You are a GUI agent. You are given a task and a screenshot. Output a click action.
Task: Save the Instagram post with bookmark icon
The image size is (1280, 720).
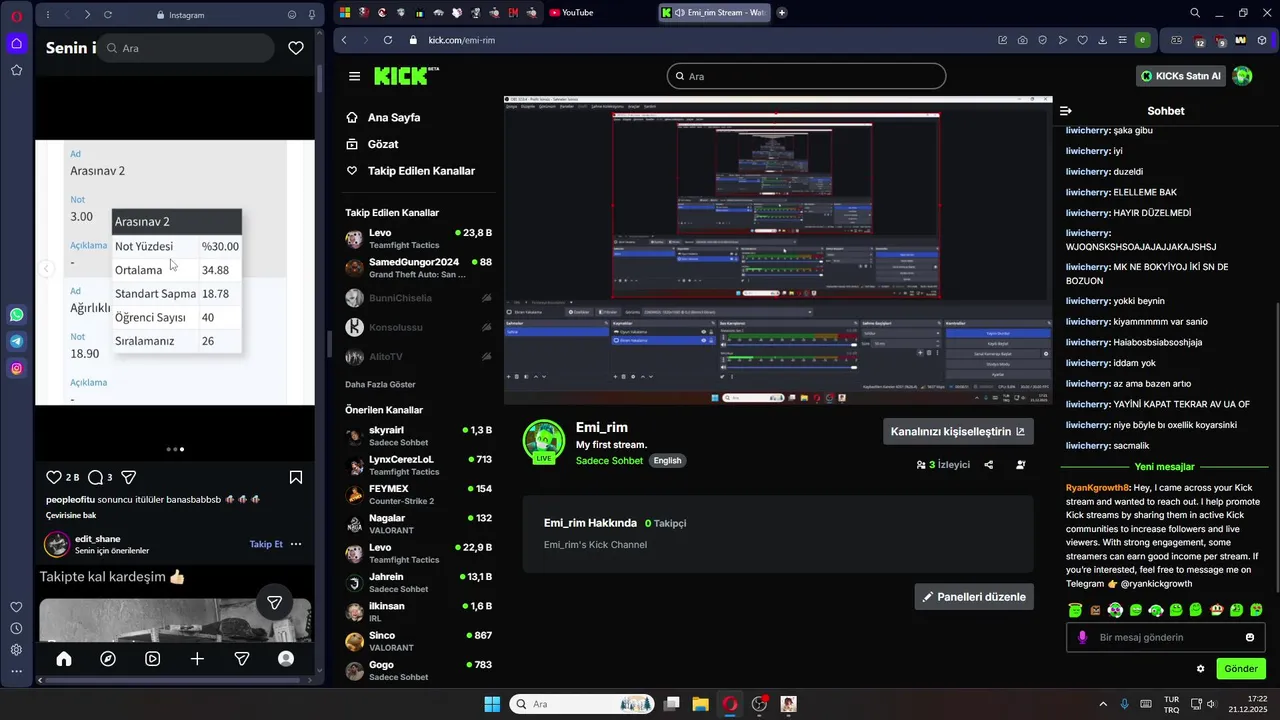pos(296,477)
